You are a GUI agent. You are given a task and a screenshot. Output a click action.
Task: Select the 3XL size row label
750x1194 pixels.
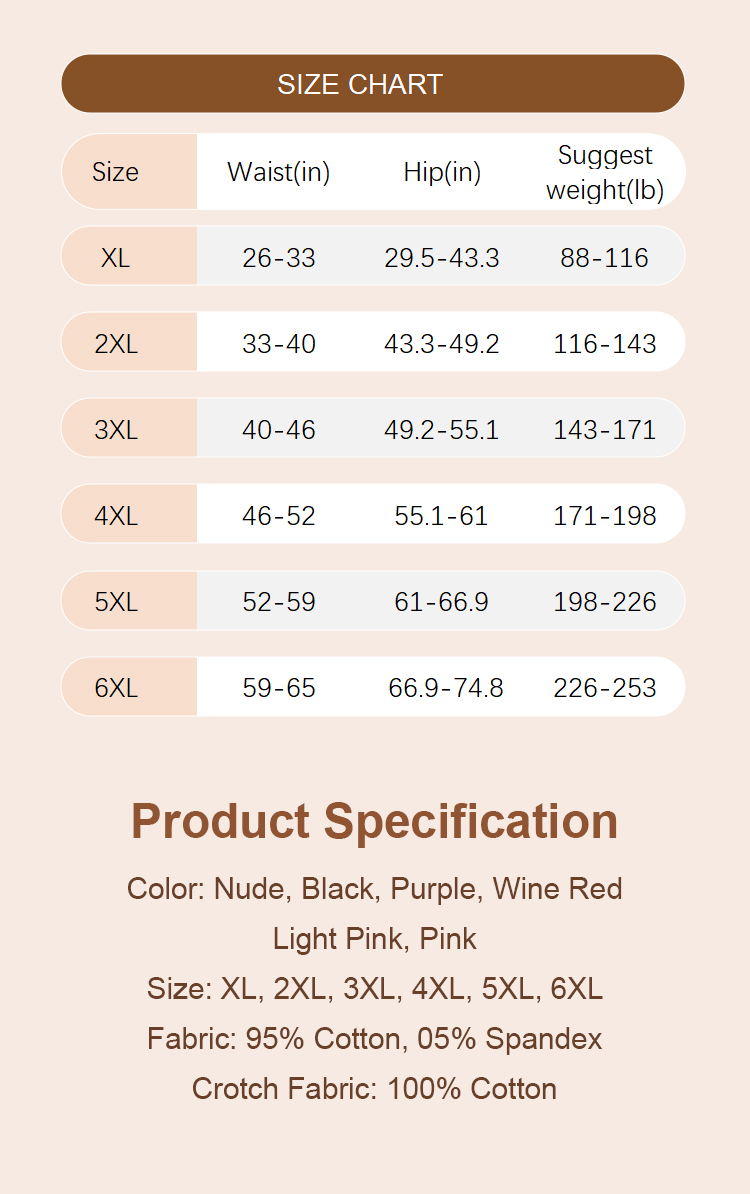116,430
